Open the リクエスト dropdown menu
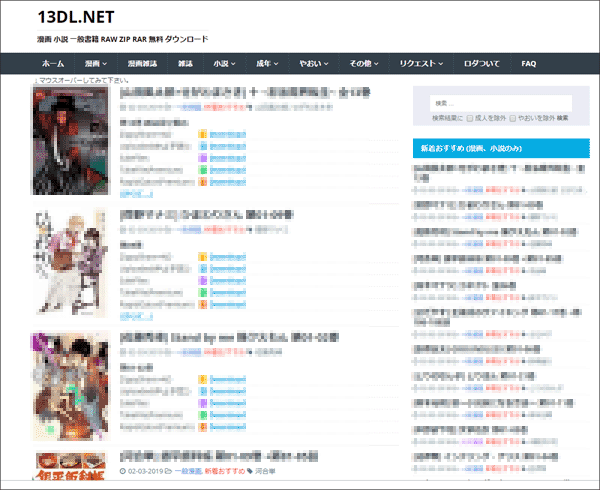 [x=421, y=63]
